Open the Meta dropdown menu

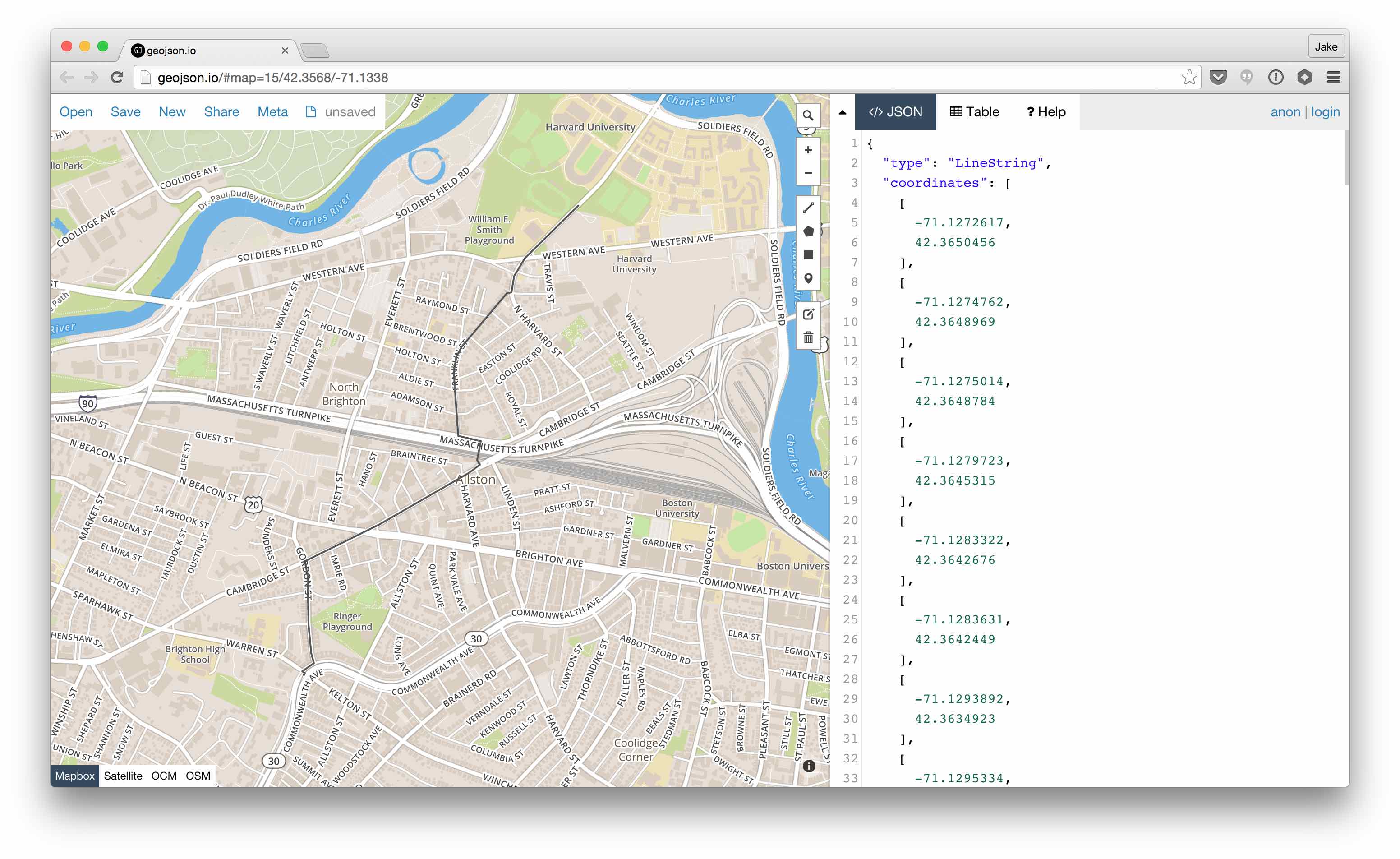point(272,112)
